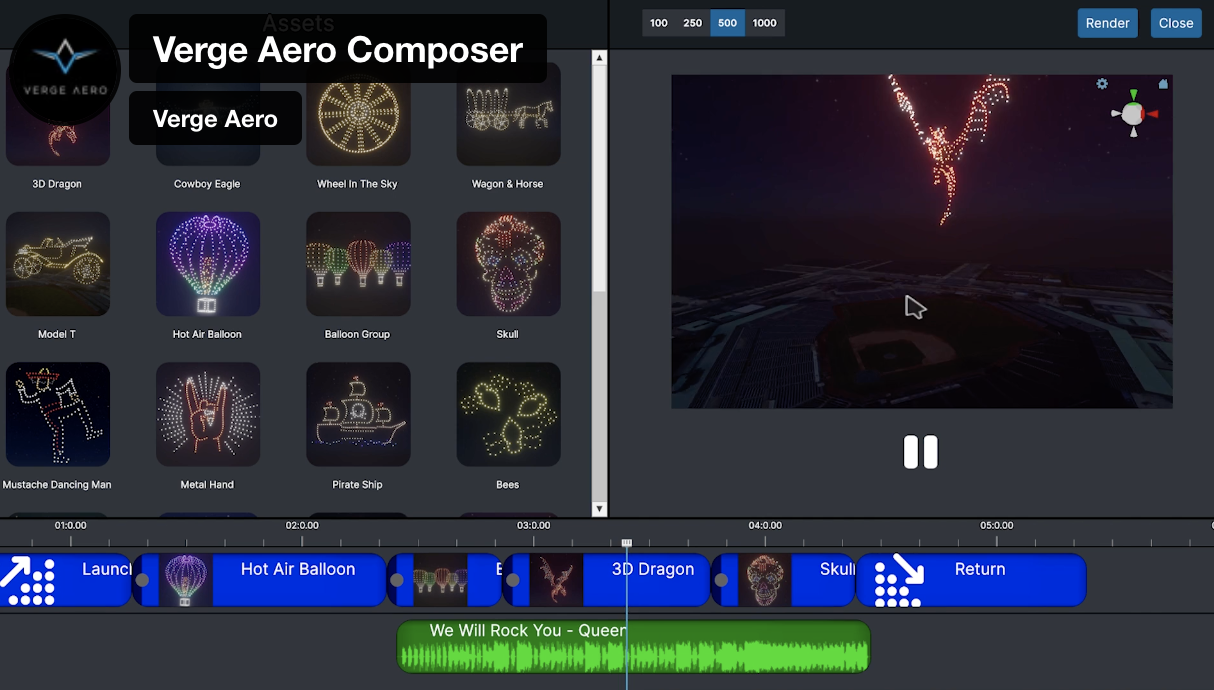
Task: Select the 100 drone count option
Action: [x=659, y=23]
